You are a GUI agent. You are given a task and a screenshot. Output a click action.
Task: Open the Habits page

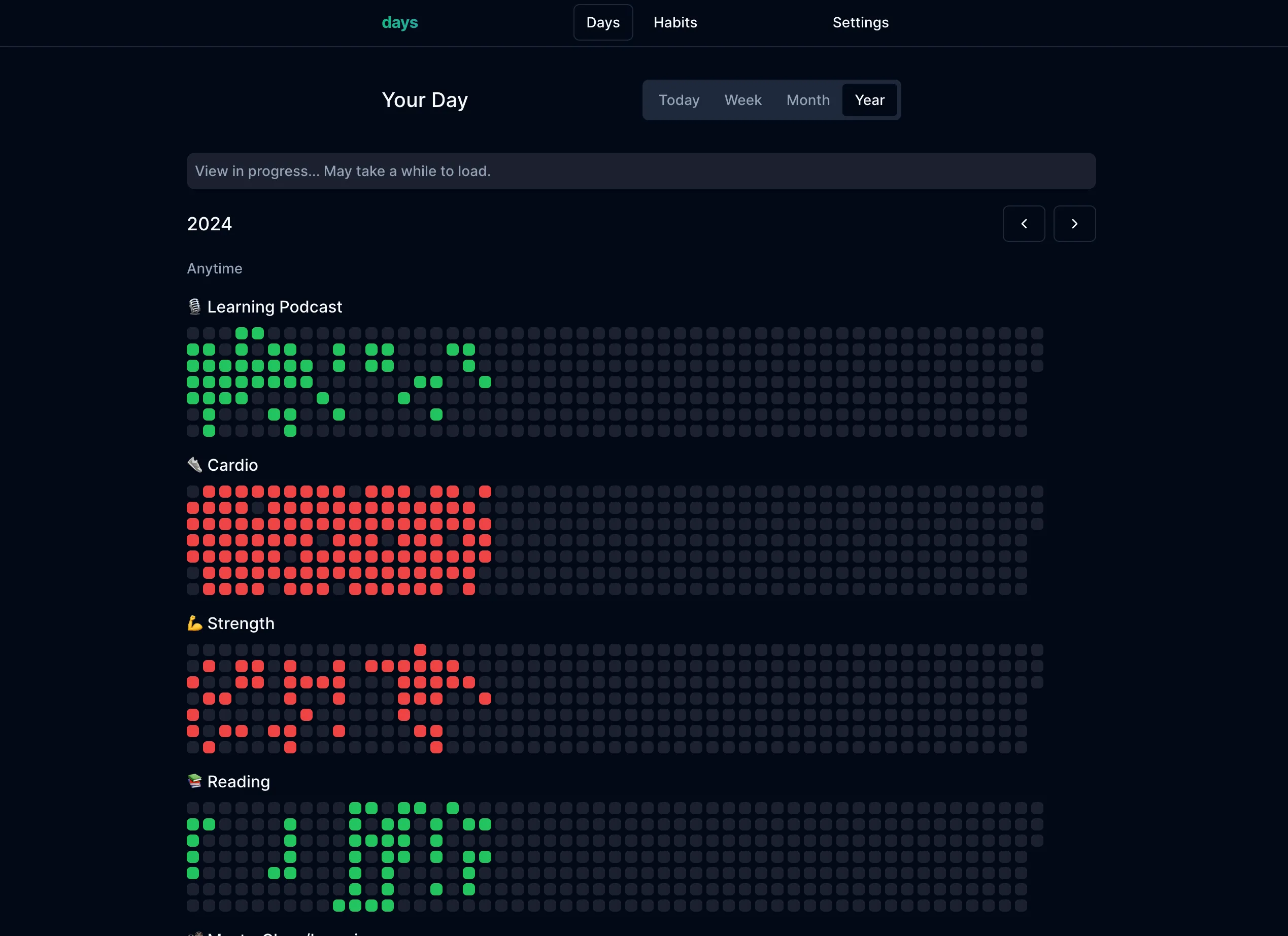pos(674,23)
